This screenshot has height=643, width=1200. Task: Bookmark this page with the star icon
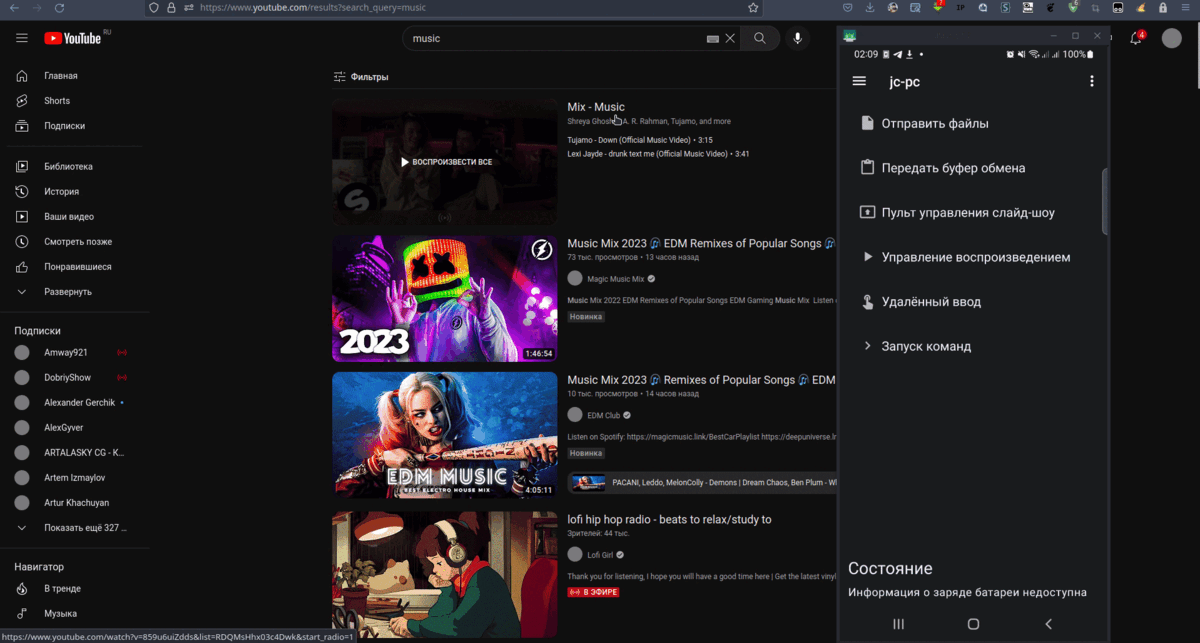pyautogui.click(x=753, y=7)
